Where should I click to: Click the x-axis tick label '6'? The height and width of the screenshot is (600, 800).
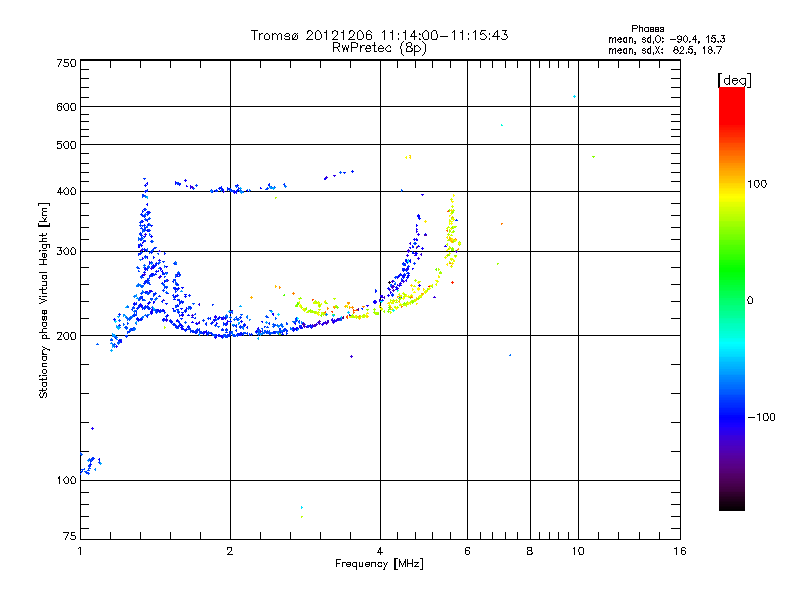pos(467,551)
